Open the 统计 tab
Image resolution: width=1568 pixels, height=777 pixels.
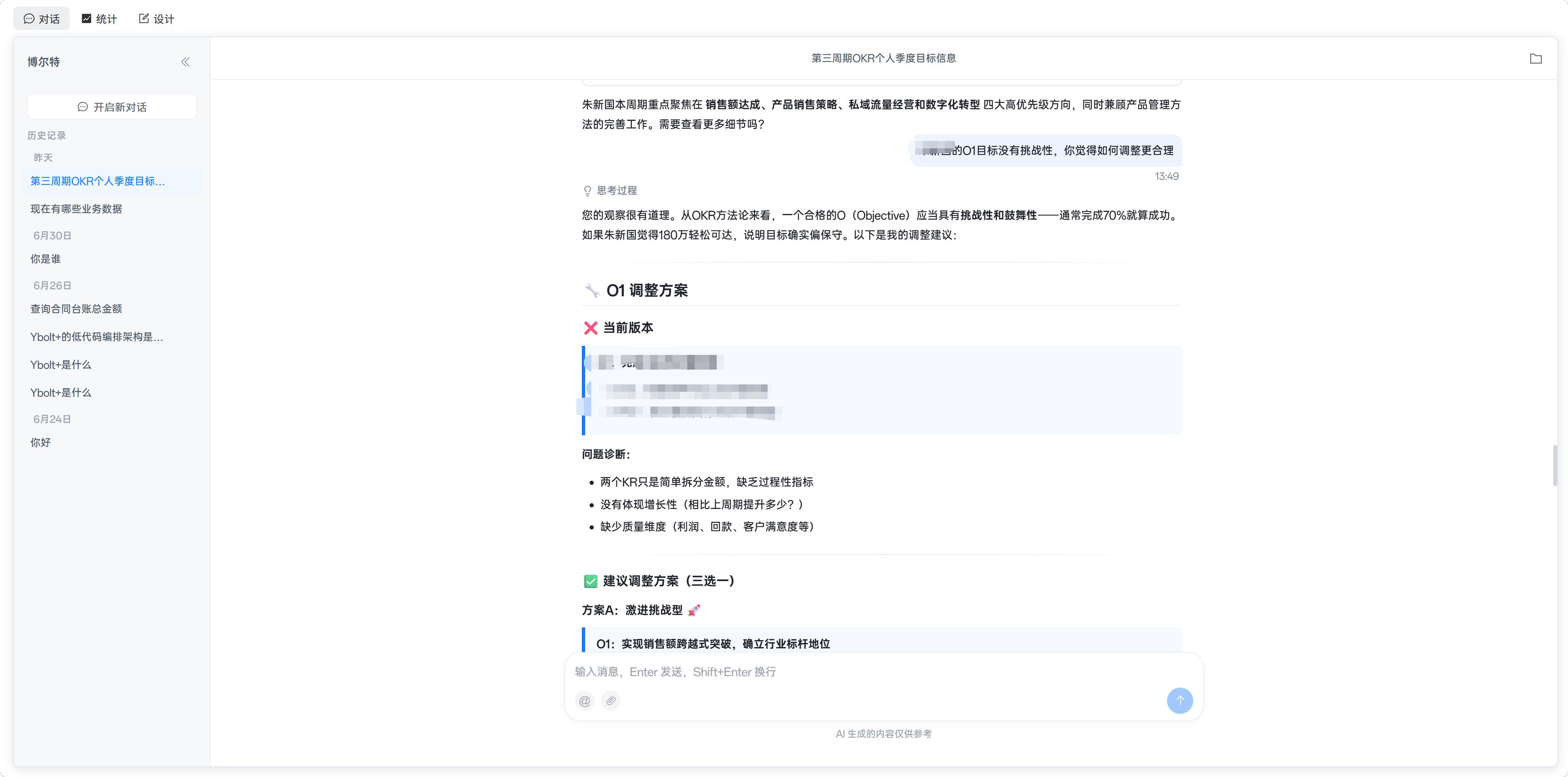[99, 19]
